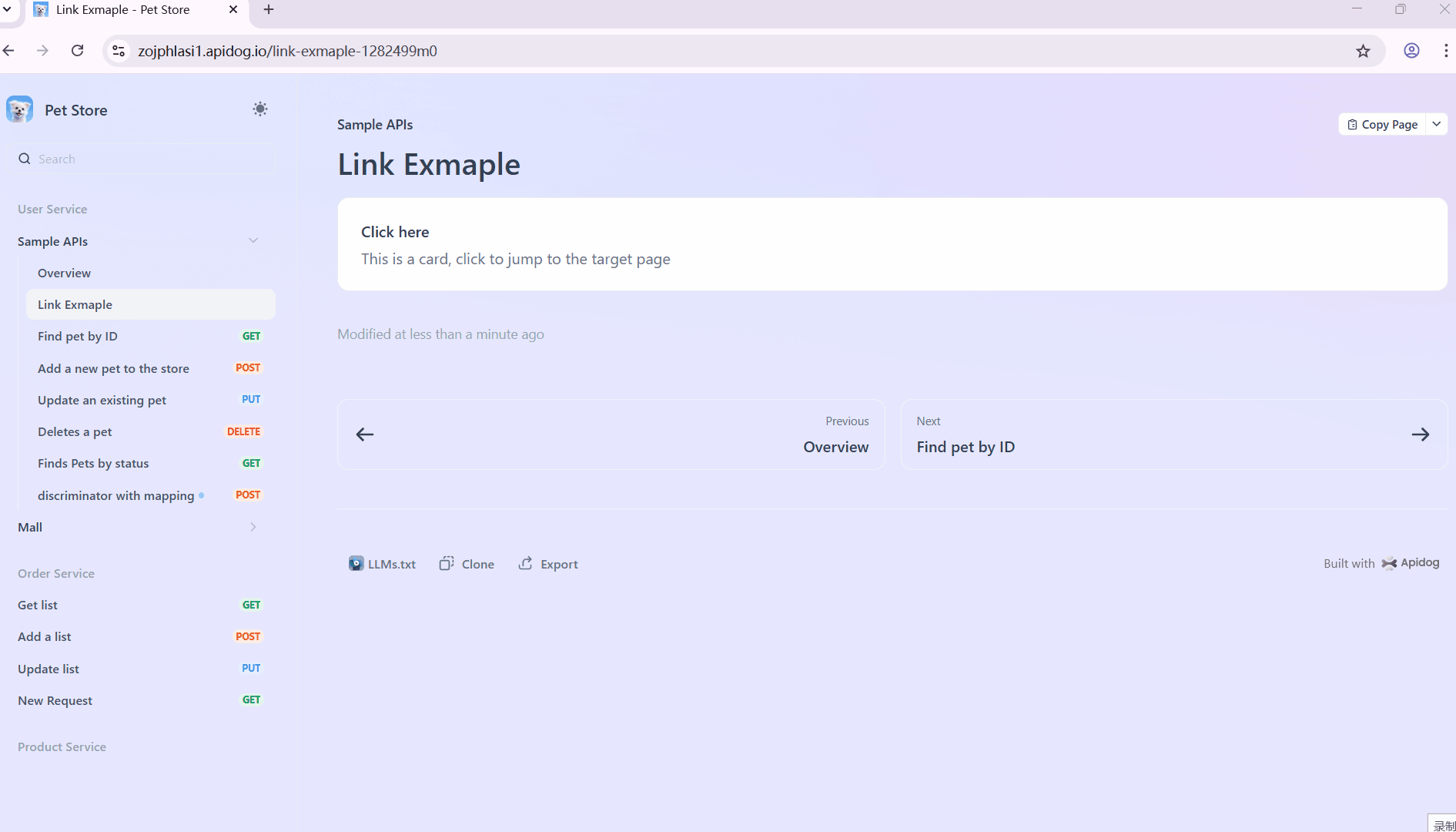Select Link Exmaple sidebar item

click(x=151, y=304)
